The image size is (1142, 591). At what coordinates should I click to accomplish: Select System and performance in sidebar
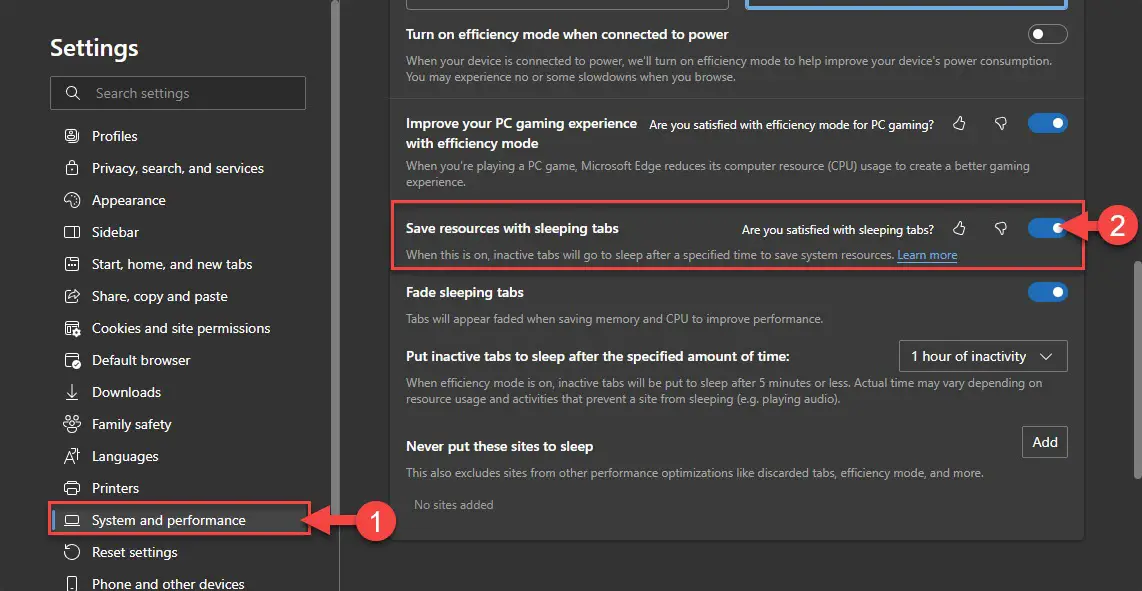click(x=168, y=520)
